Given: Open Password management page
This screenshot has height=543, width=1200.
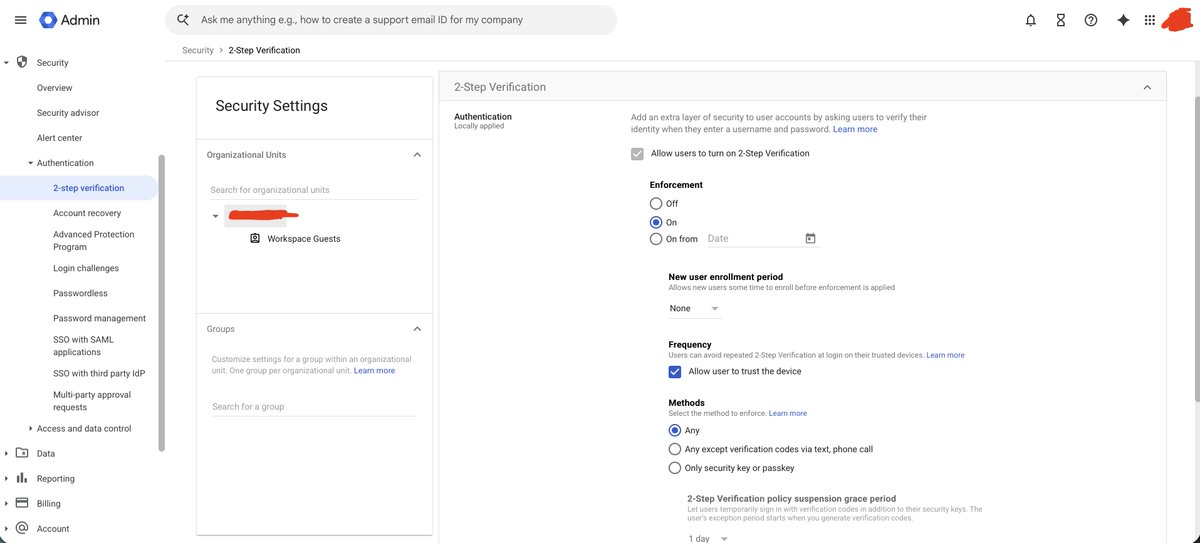Looking at the screenshot, I should pyautogui.click(x=99, y=318).
